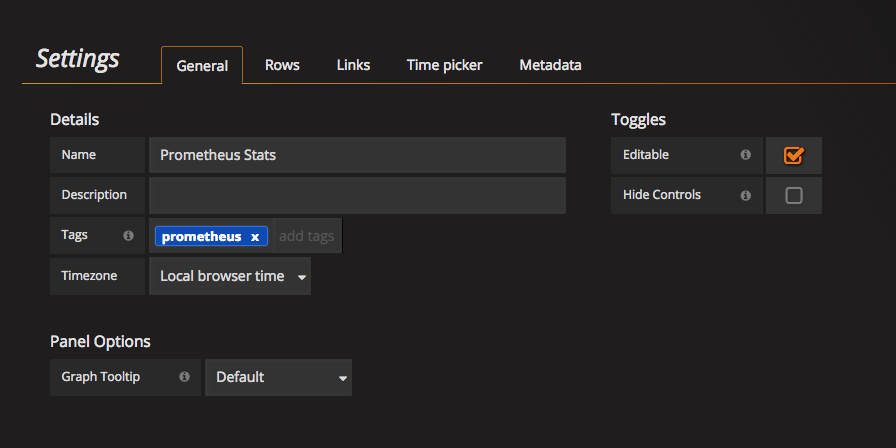This screenshot has width=896, height=448.
Task: Open the Links tab
Action: coord(353,65)
